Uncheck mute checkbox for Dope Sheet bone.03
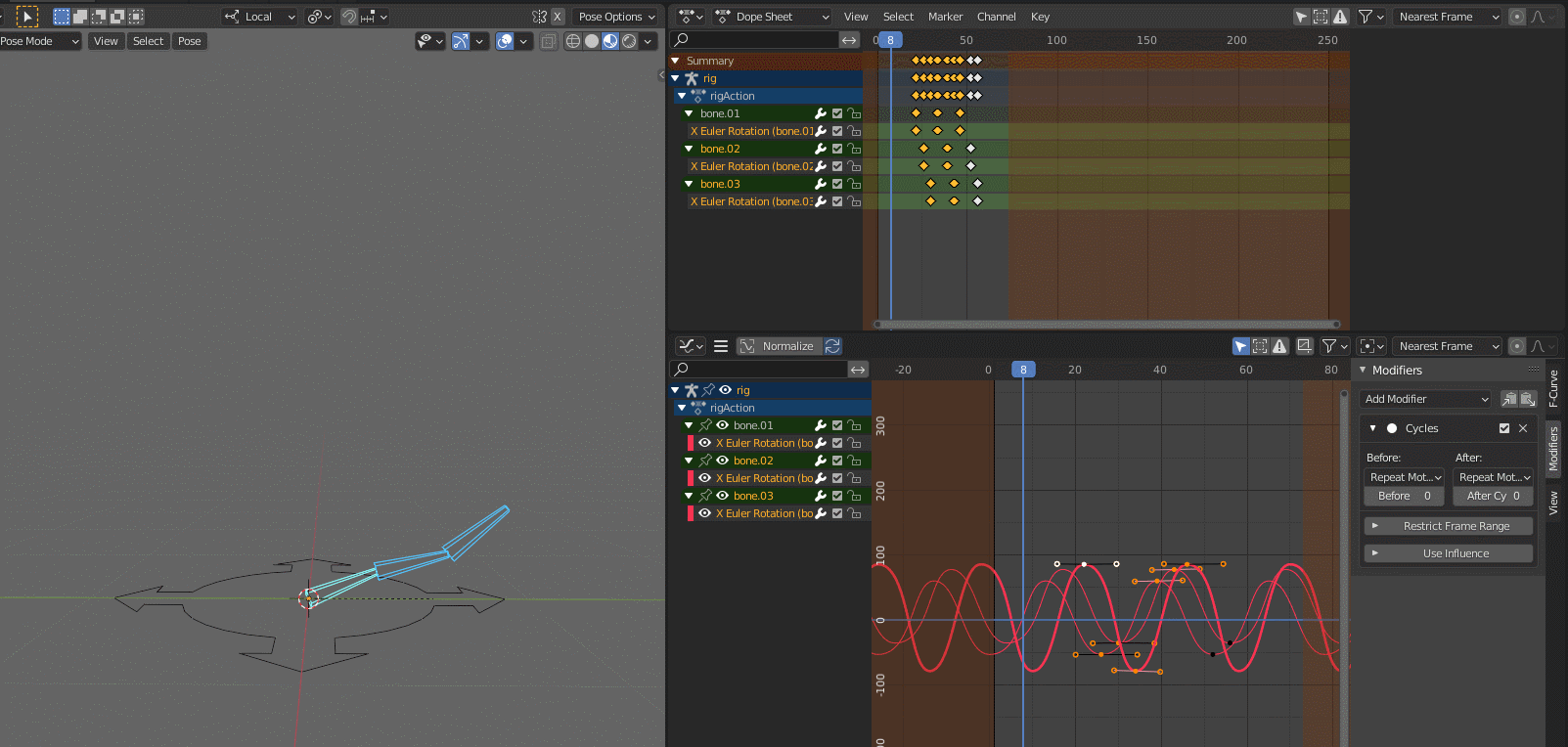 coord(837,184)
